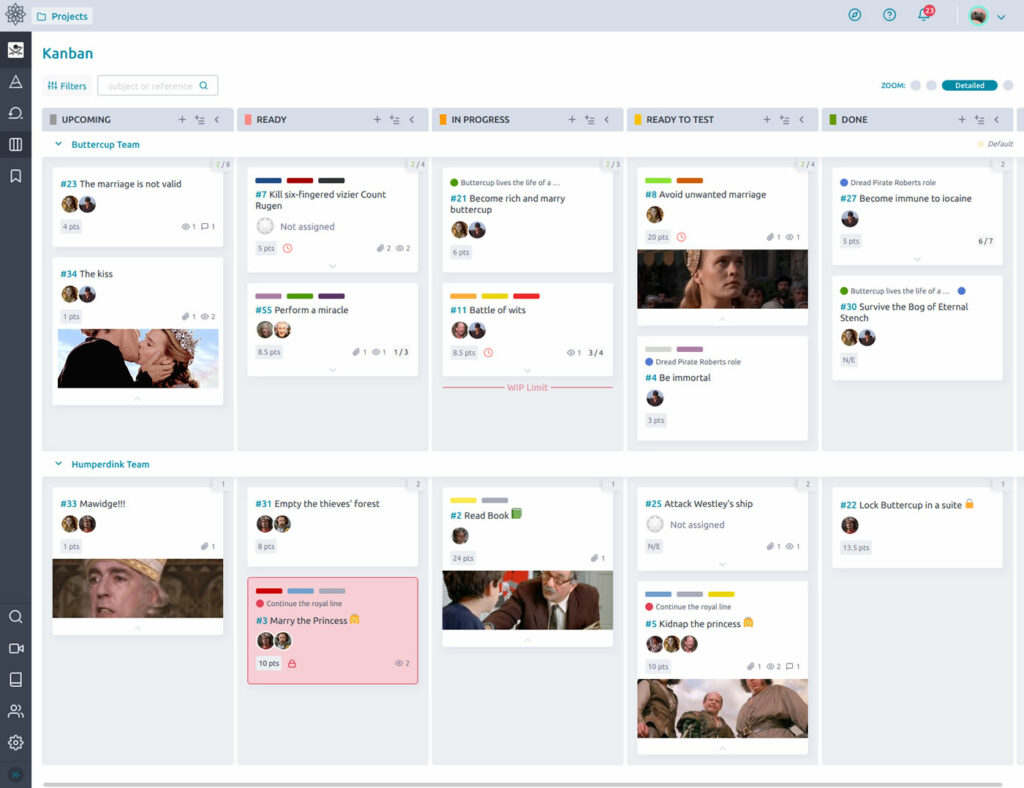Open the notifications bell icon
The width and height of the screenshot is (1024, 788).
925,14
